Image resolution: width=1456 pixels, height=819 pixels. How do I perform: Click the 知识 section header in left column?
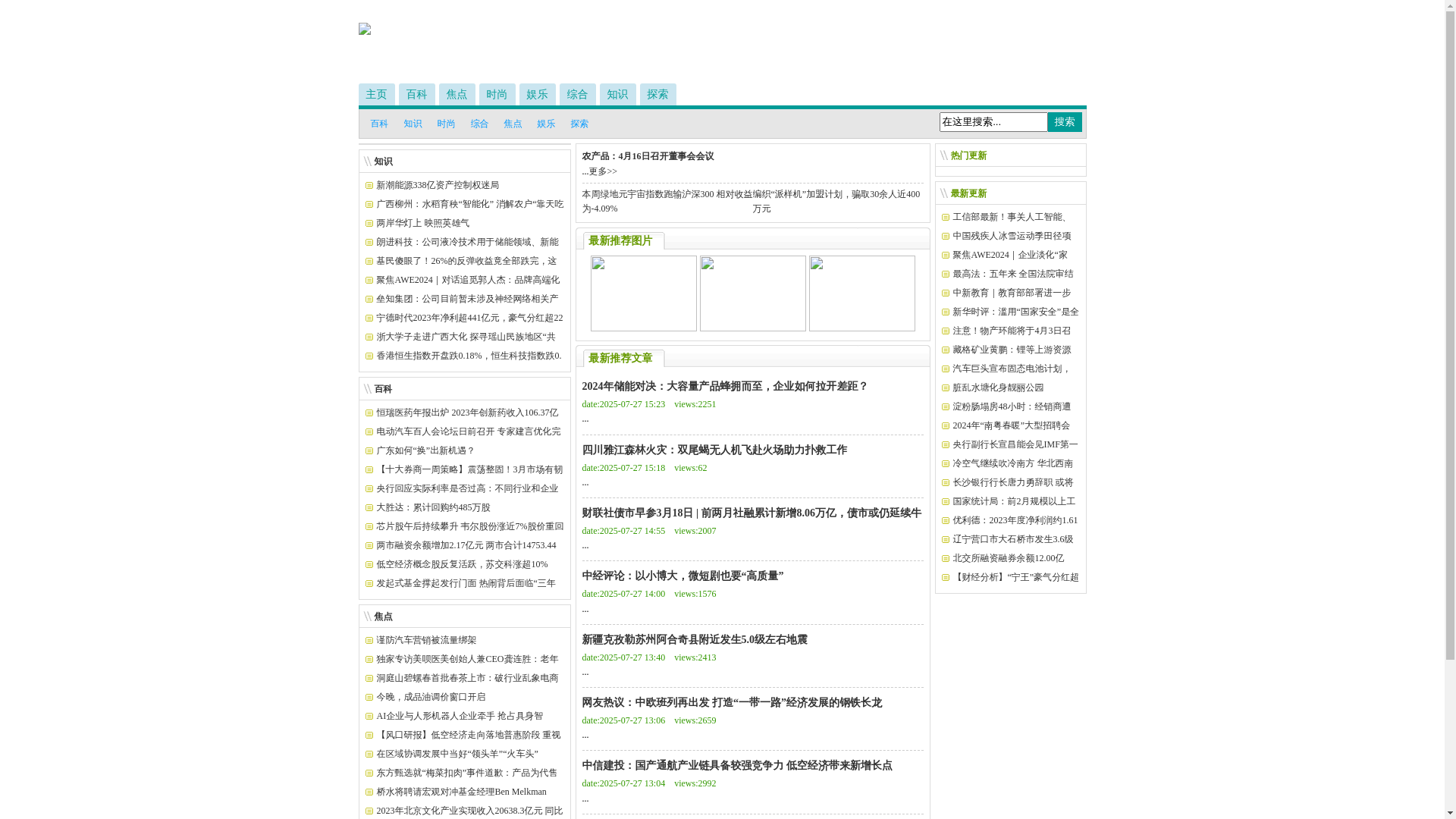(383, 162)
